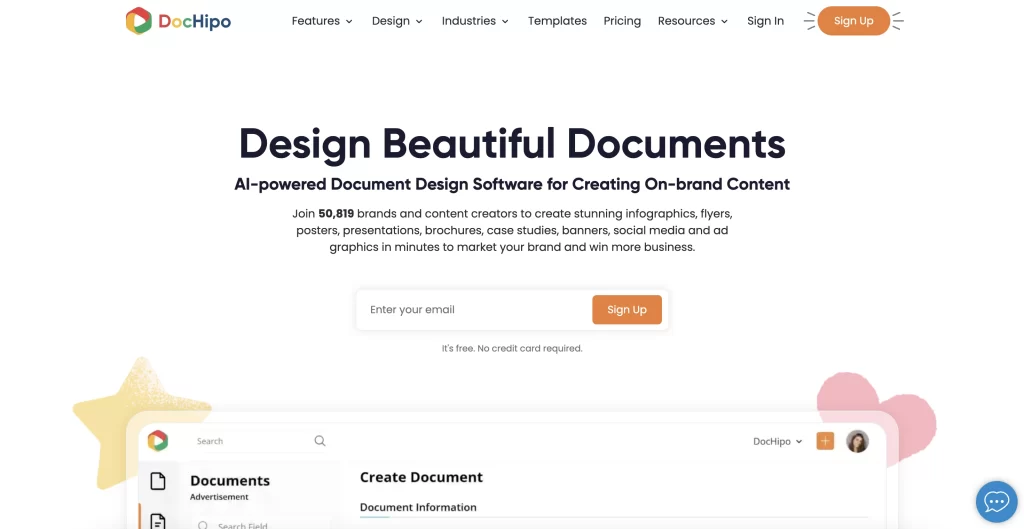Image resolution: width=1024 pixels, height=529 pixels.
Task: Click the Search Field box in Documents panel
Action: (261, 525)
